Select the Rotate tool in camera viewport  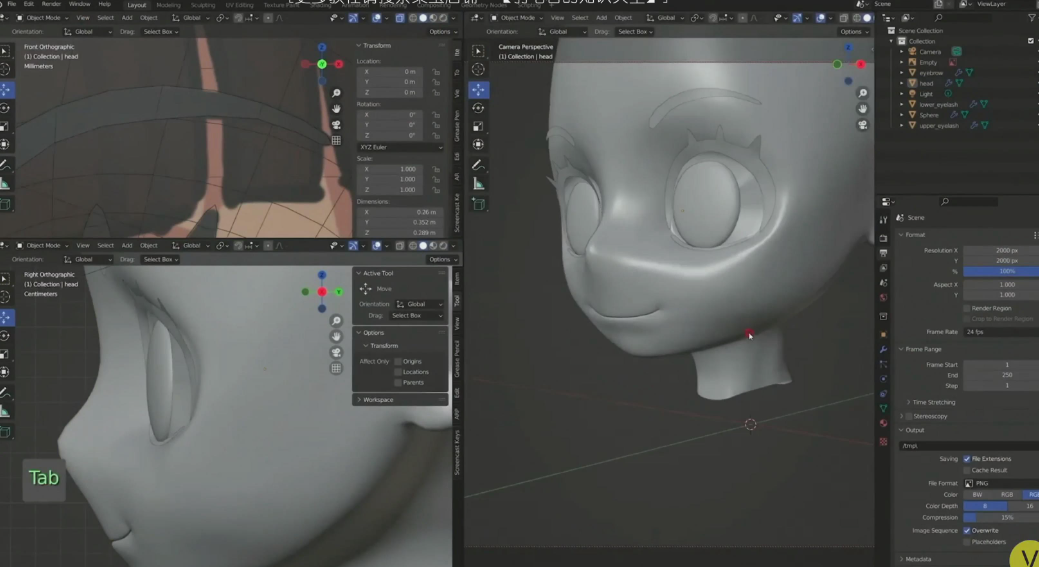478,108
